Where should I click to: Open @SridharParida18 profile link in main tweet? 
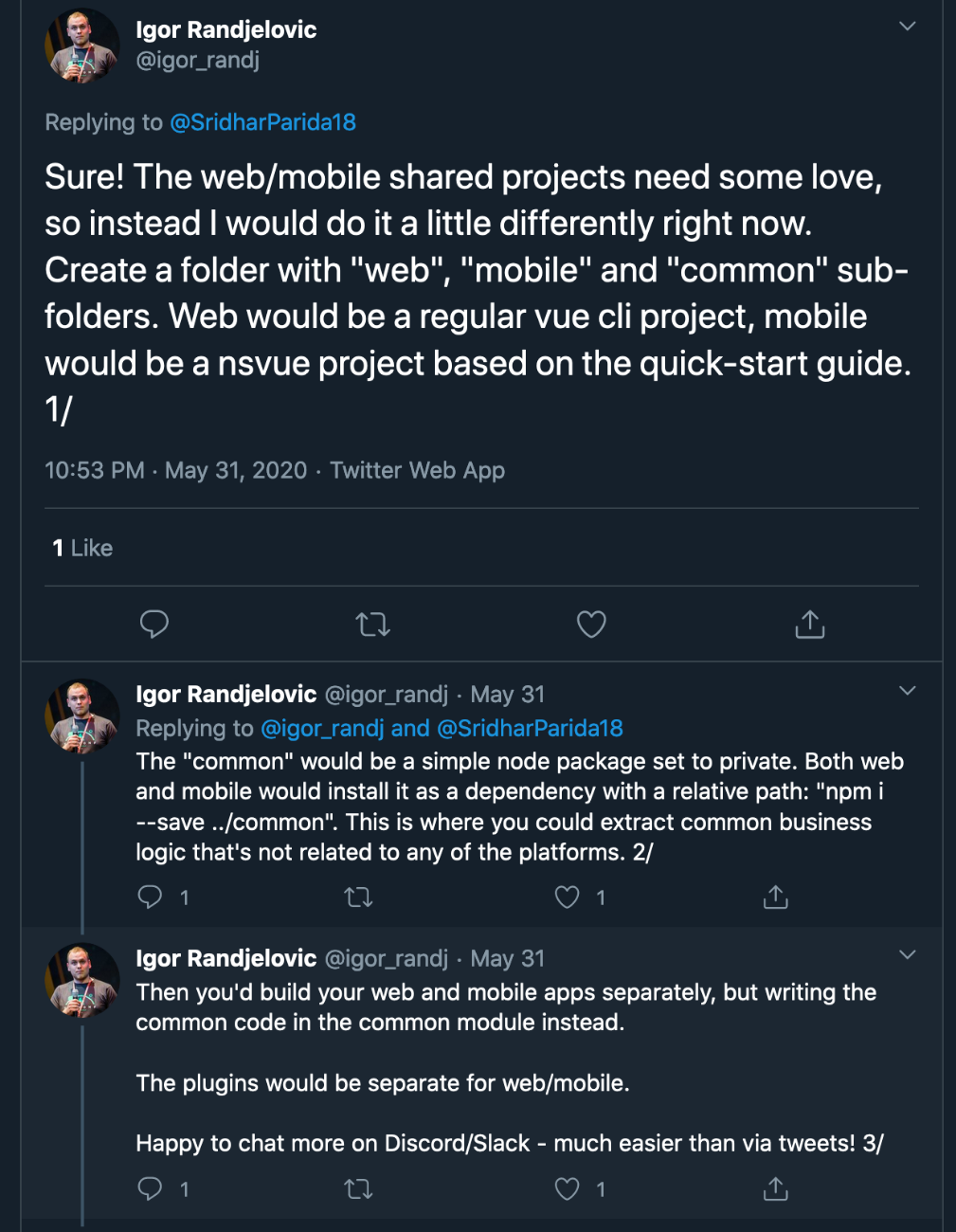262,122
